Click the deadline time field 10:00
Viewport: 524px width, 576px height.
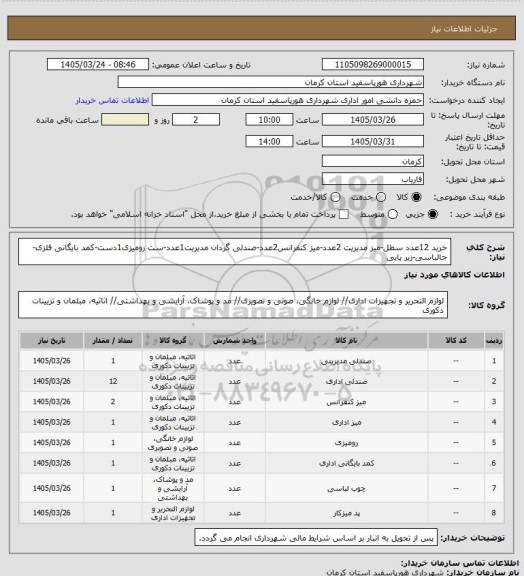269,120
